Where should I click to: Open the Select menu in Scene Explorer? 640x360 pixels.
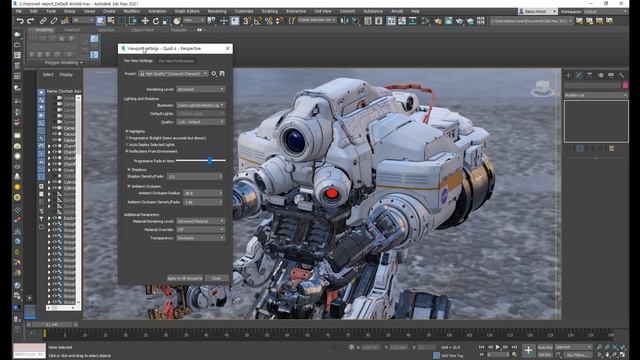(x=48, y=75)
